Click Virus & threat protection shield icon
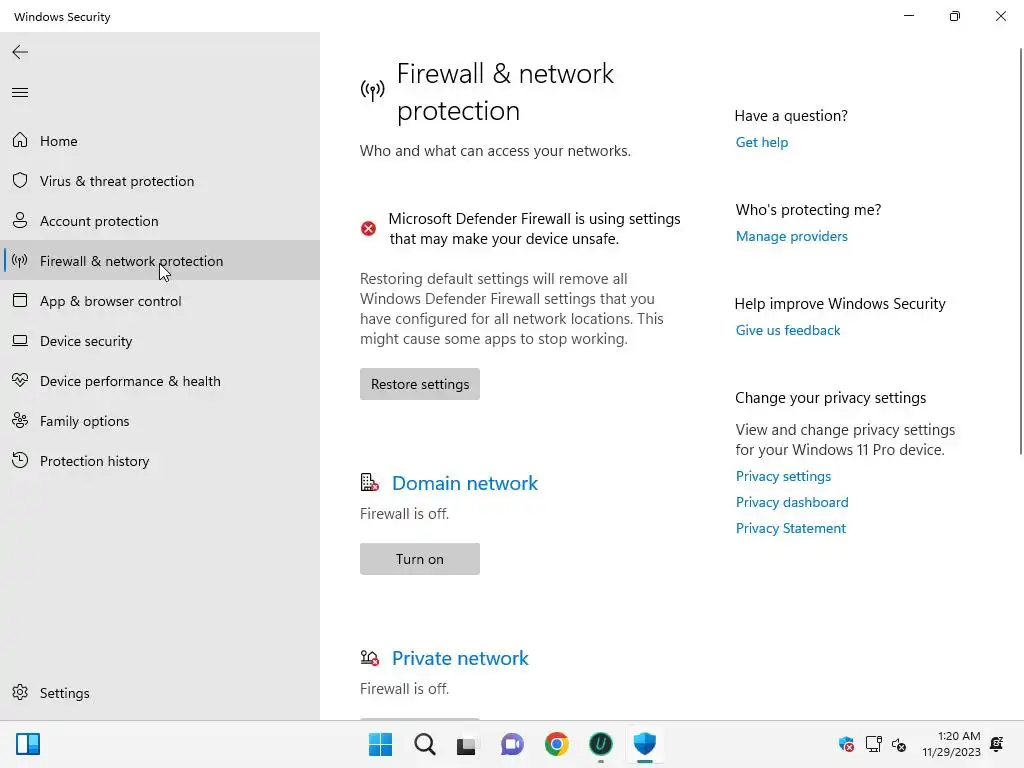 point(20,181)
